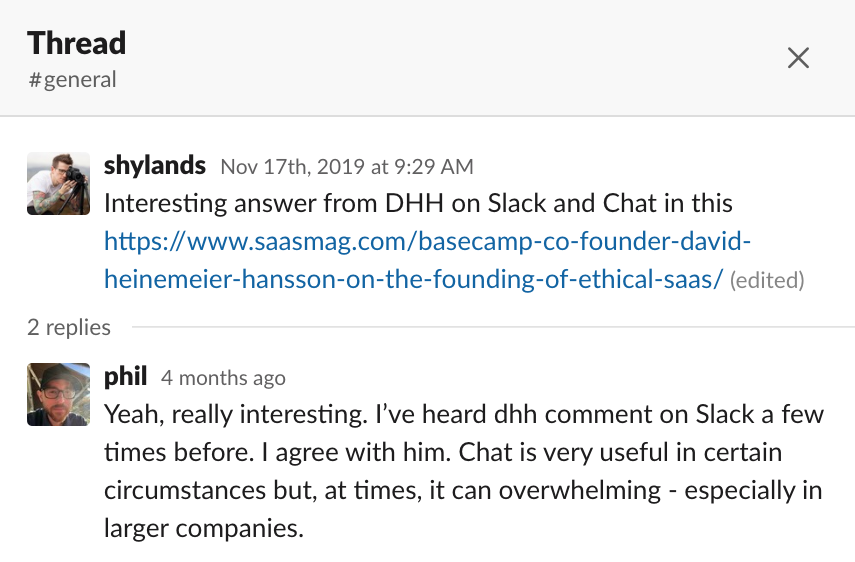855x562 pixels.
Task: Click the shylands username
Action: [x=155, y=166]
